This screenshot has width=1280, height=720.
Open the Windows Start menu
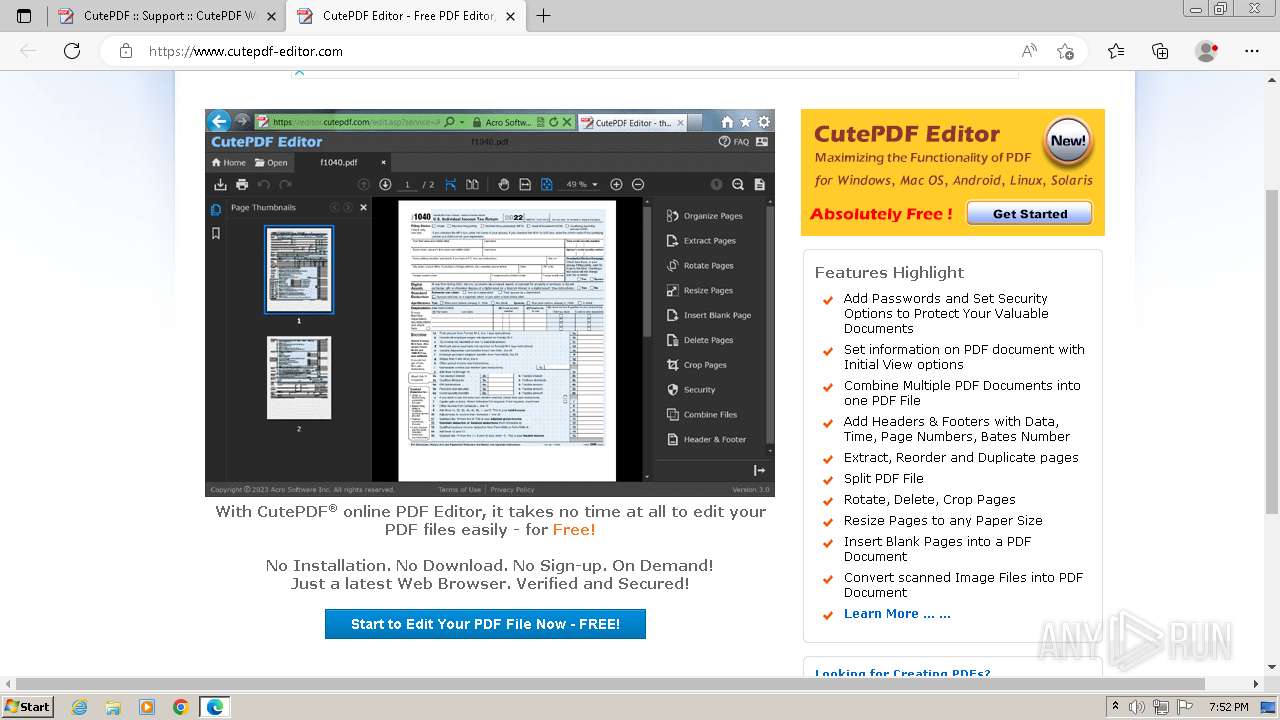coord(27,706)
